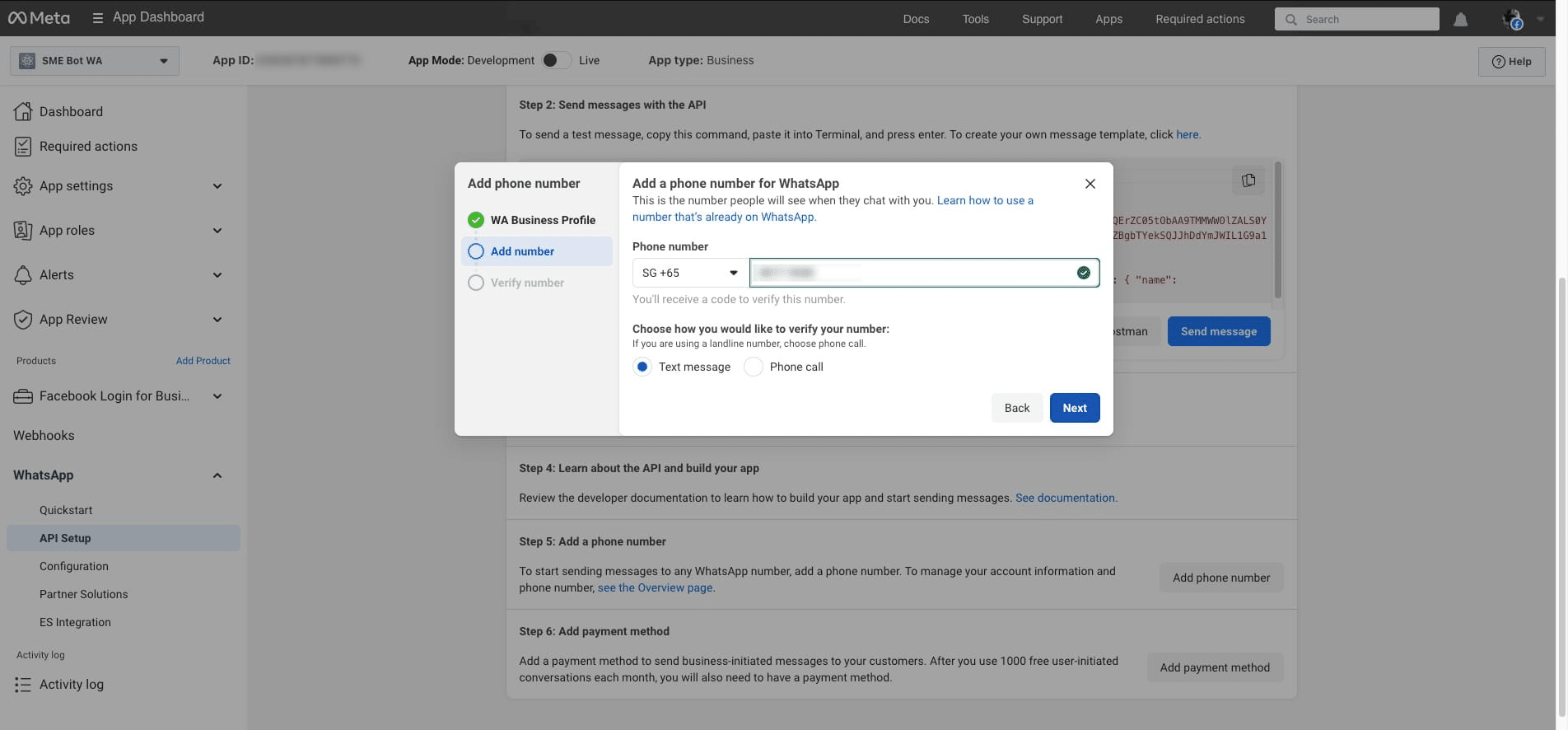Collapse the WhatsApp section
This screenshot has width=1568, height=730.
pos(217,475)
